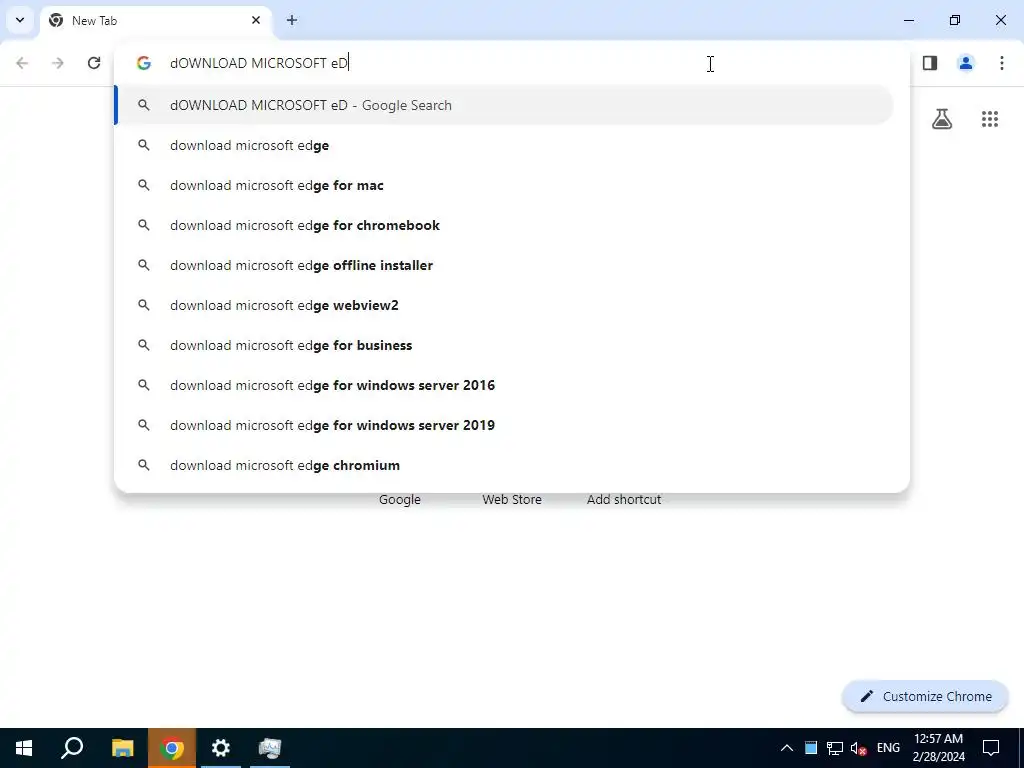
Task: Open File Explorer from taskbar
Action: 122,748
